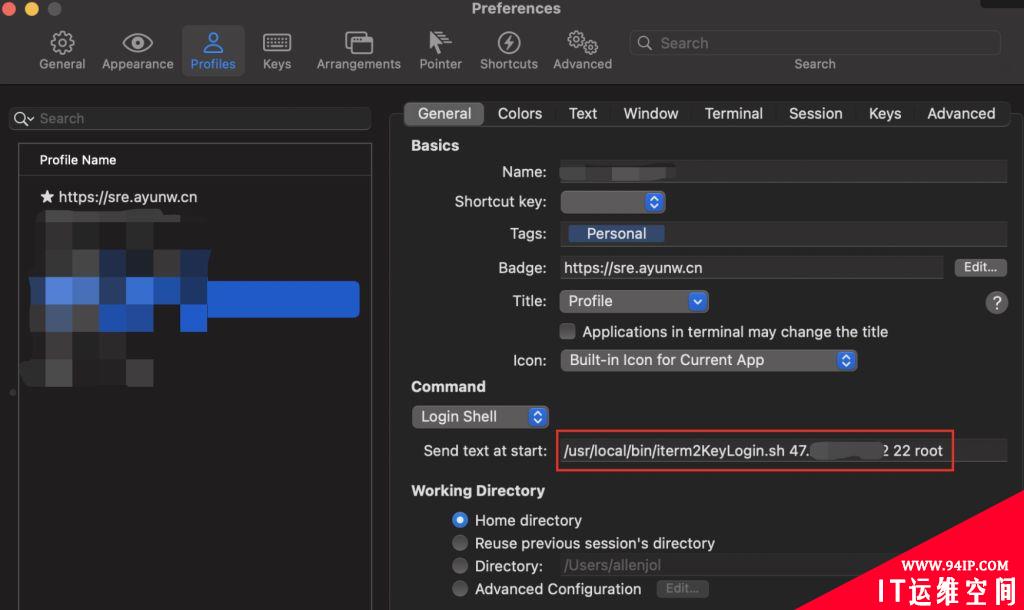Open the Keys preferences pane
The width and height of the screenshot is (1024, 610).
pos(277,50)
